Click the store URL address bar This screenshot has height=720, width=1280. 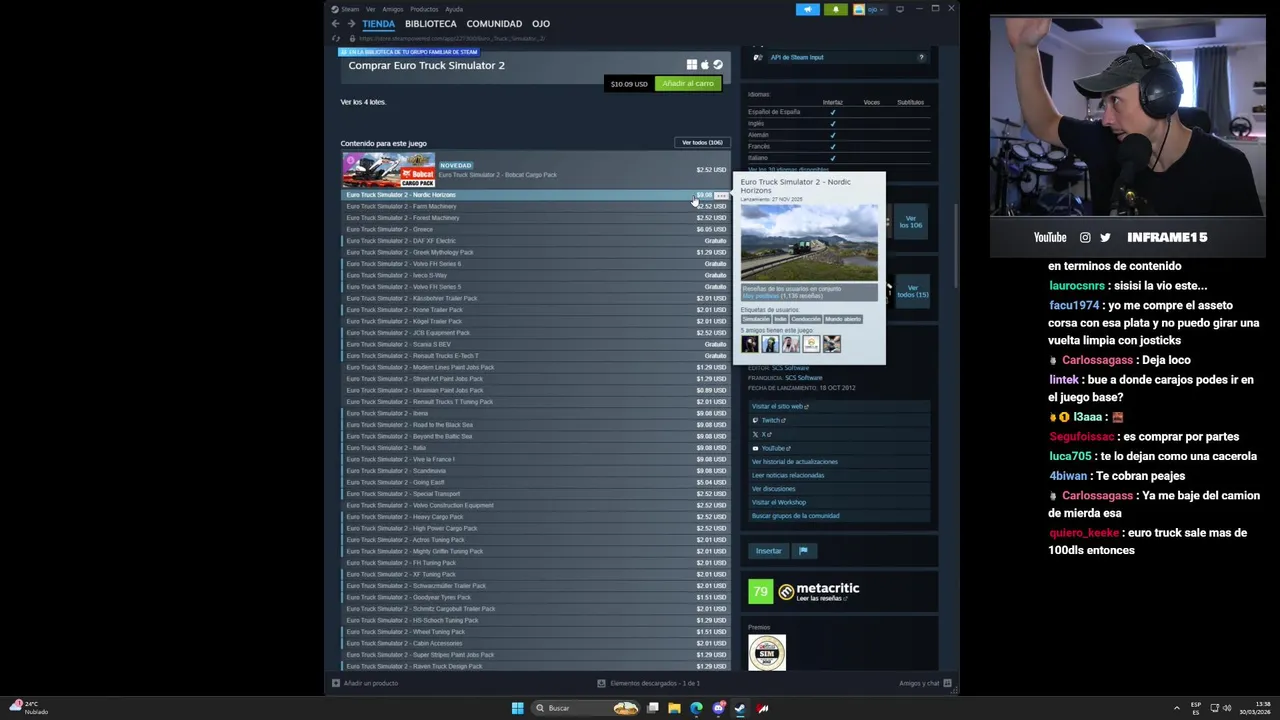tap(452, 39)
